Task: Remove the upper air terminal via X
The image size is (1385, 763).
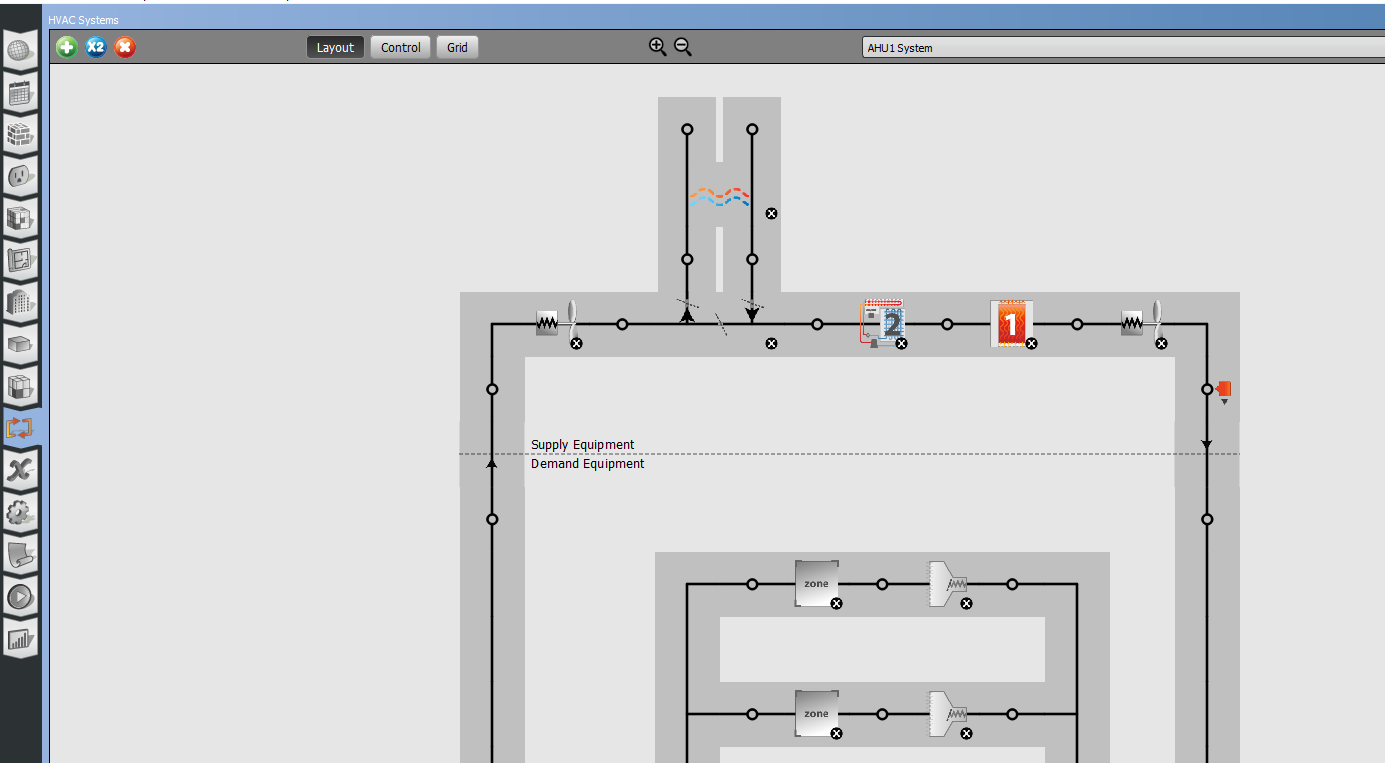Action: coord(966,603)
